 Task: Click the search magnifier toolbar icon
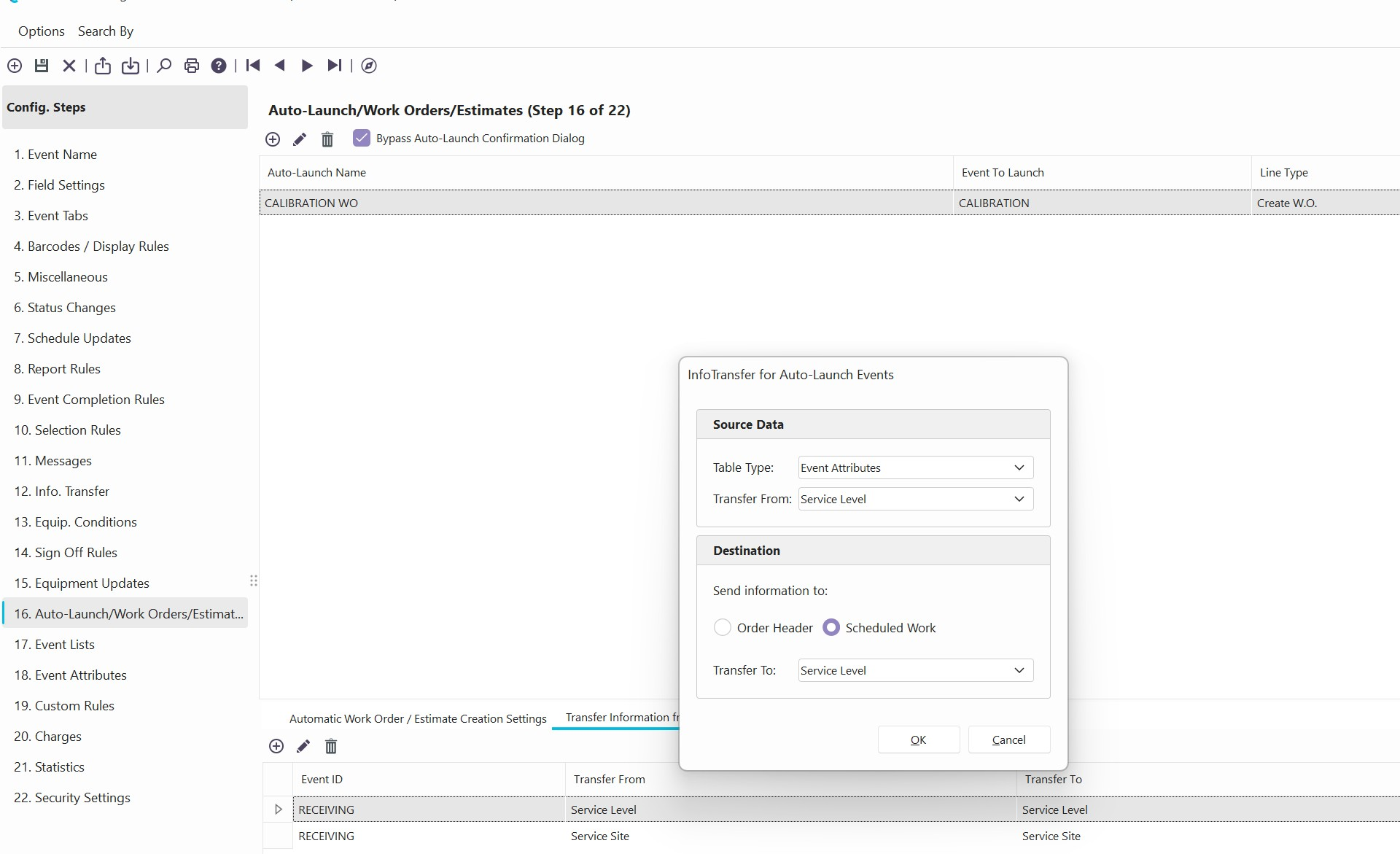point(164,66)
